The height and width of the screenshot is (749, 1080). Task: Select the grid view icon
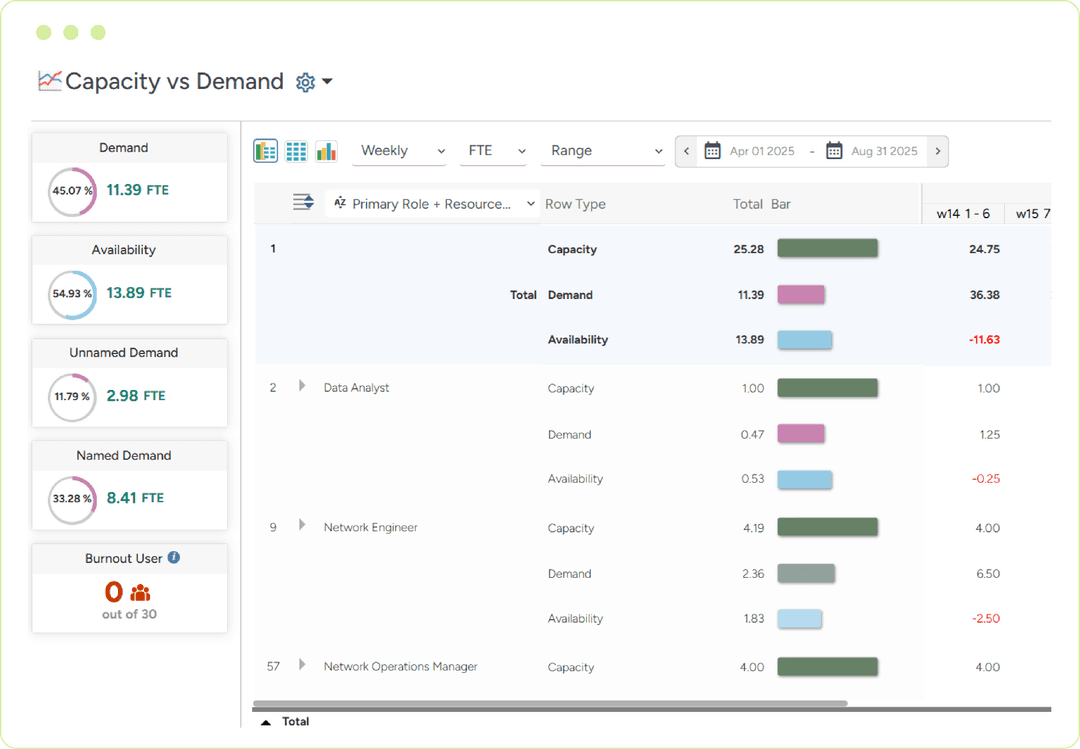(295, 150)
